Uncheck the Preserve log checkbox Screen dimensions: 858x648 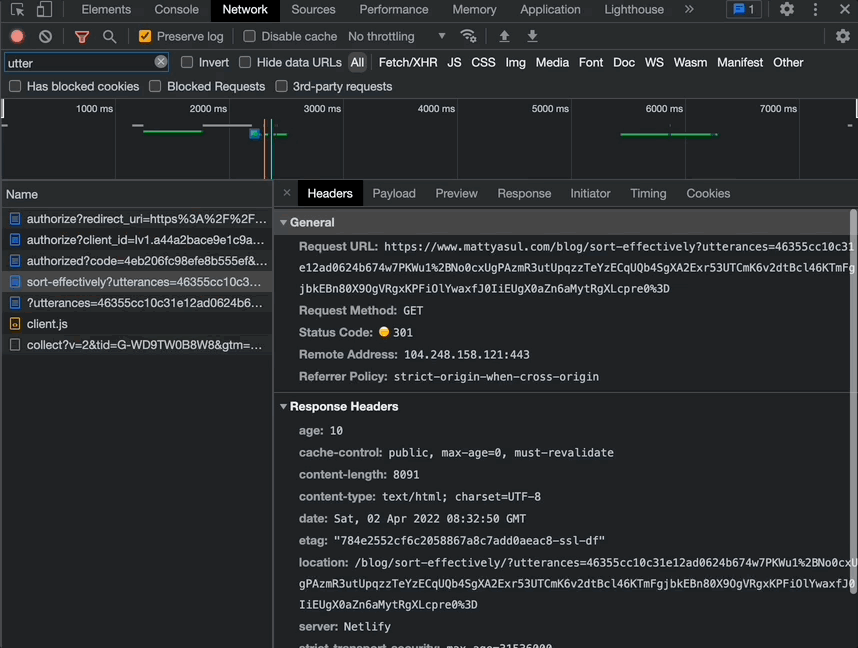coord(145,37)
